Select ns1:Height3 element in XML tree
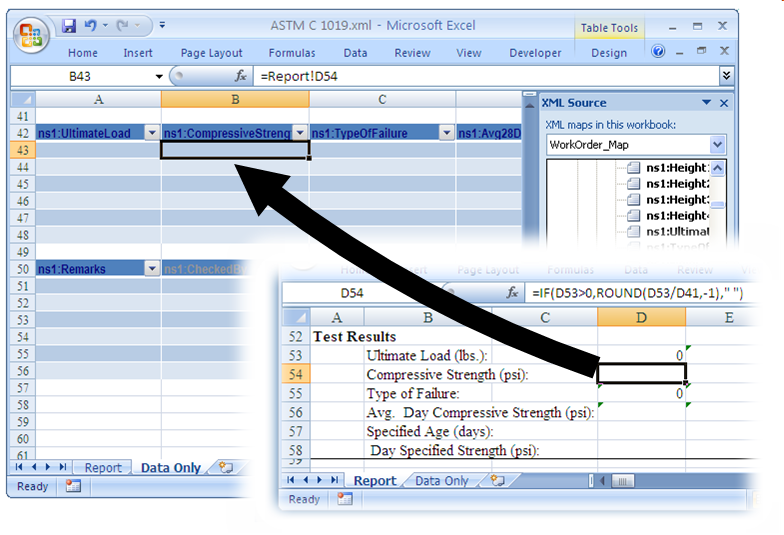 677,200
